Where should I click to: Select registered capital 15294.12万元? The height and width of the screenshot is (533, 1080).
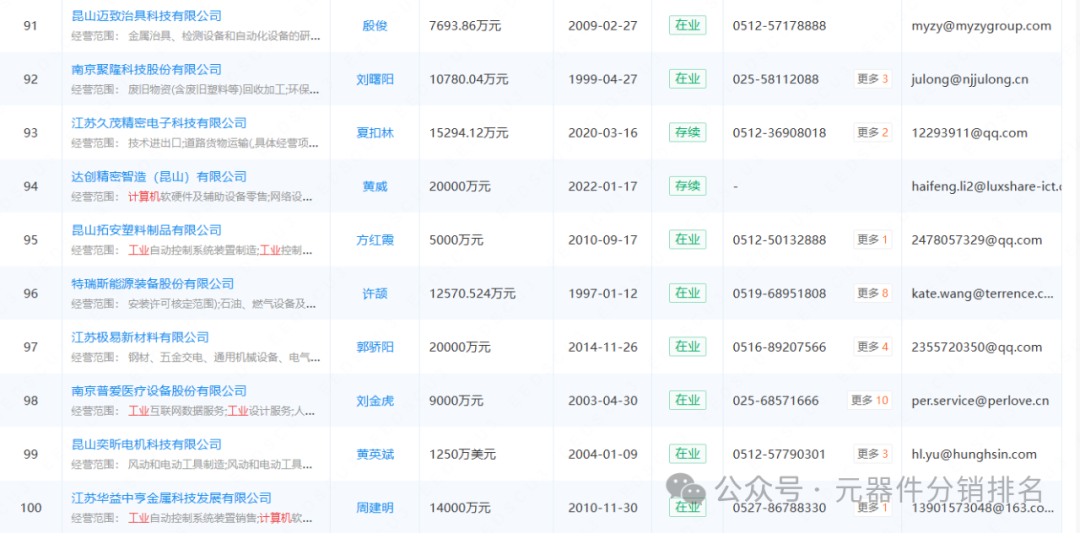468,134
